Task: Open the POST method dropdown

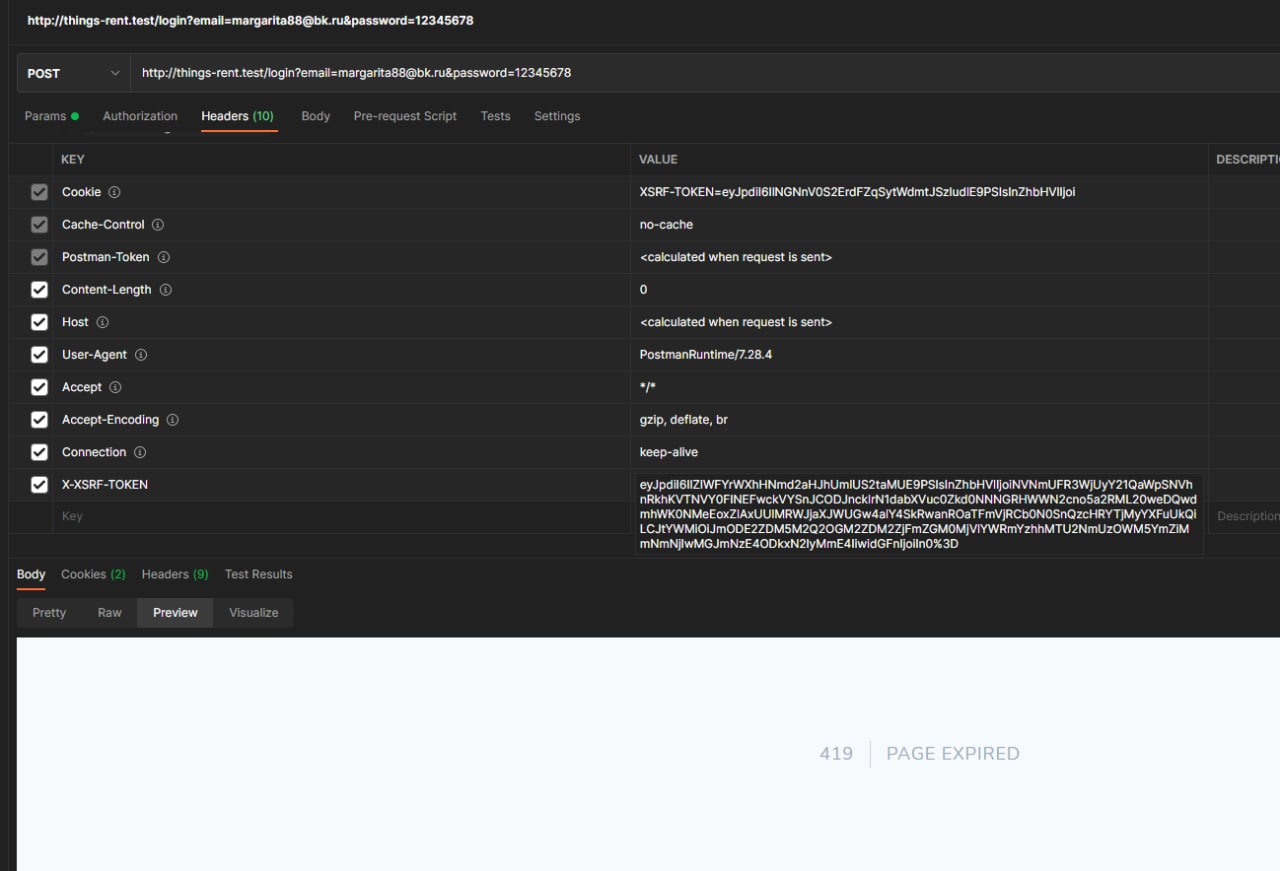Action: 73,73
